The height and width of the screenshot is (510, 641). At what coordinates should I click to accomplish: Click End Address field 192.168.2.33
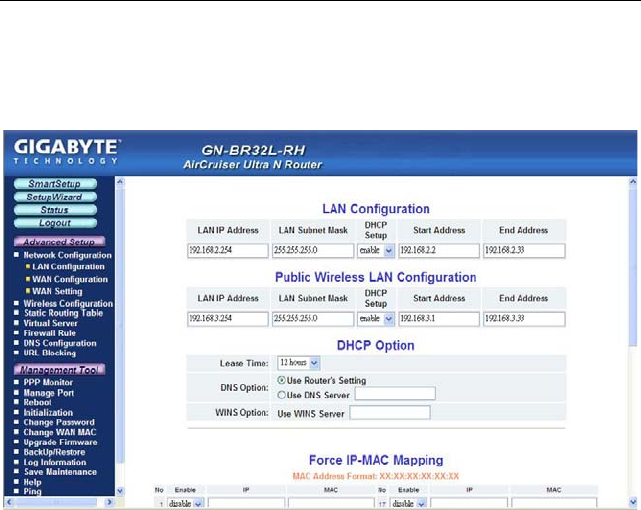click(524, 251)
